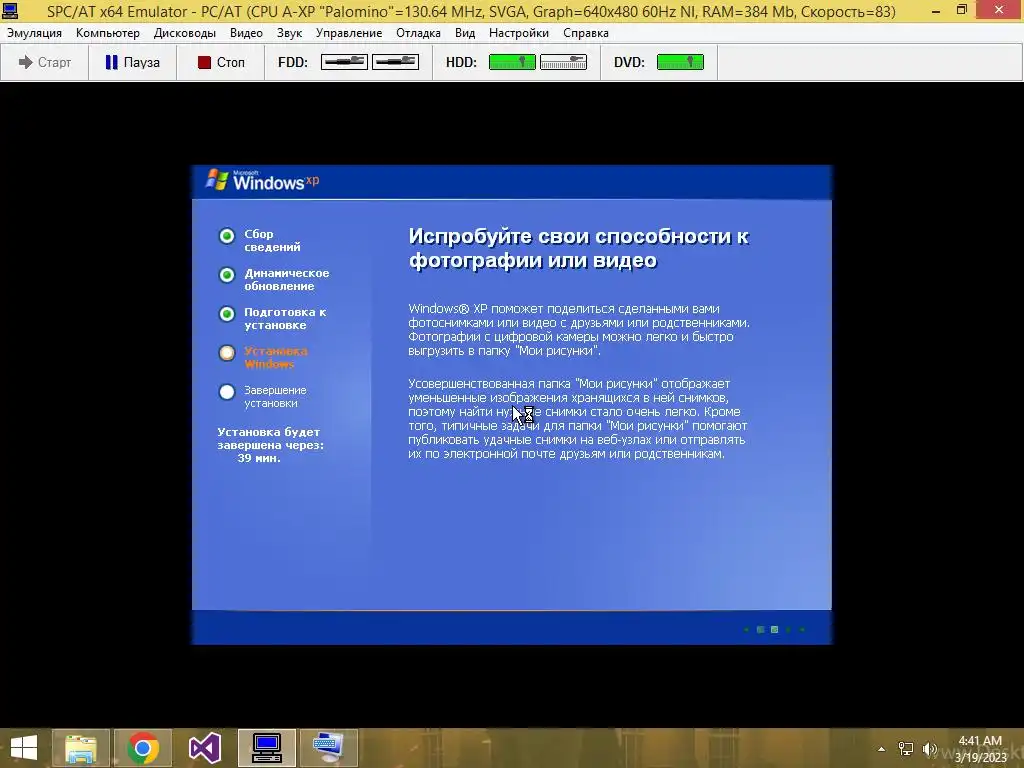Click the Windows XP logo in setup
This screenshot has width=1024, height=768.
click(x=263, y=180)
